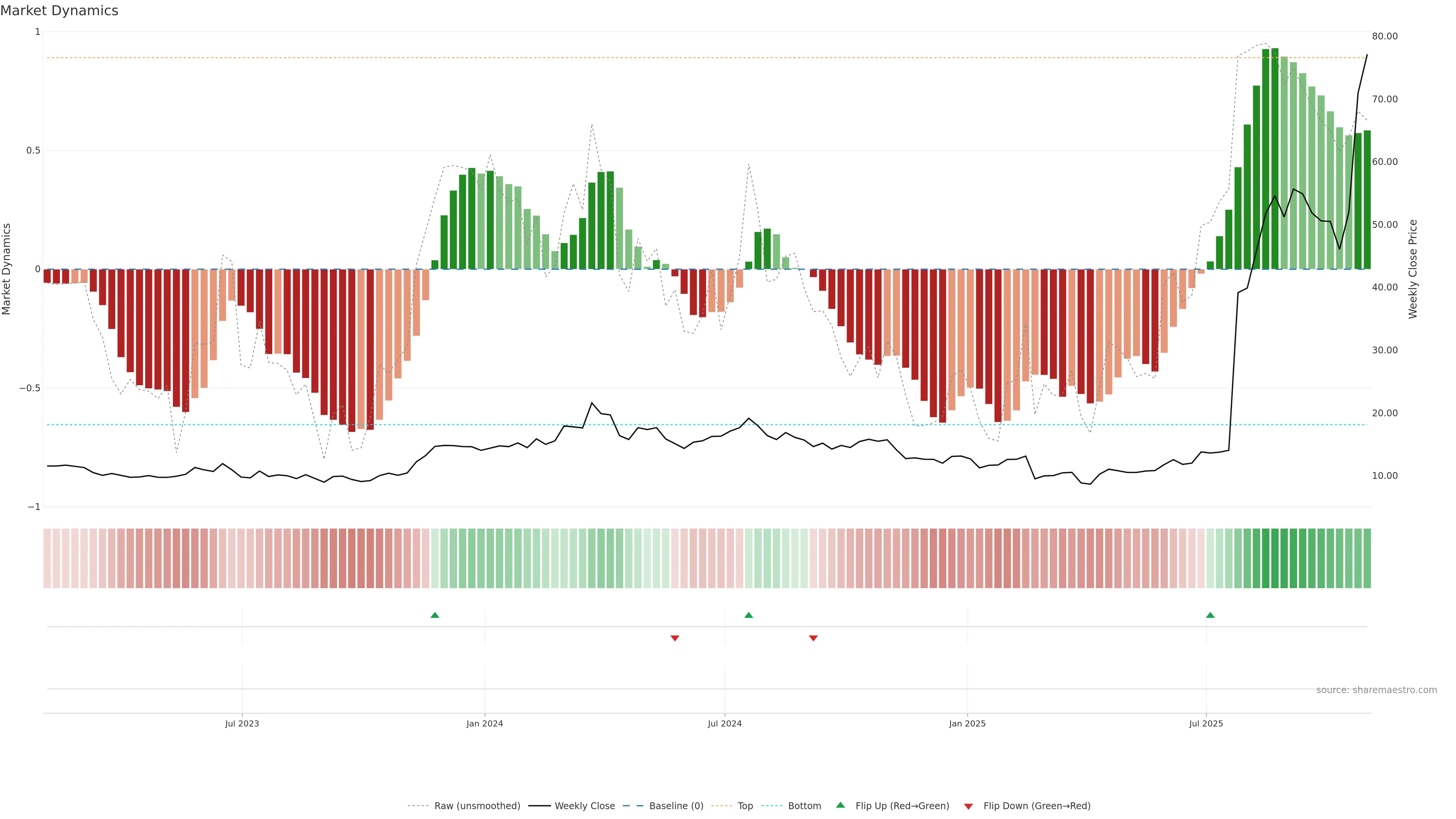Click the green flip-up marker near July 2025
The image size is (1456, 819).
coord(1210,615)
